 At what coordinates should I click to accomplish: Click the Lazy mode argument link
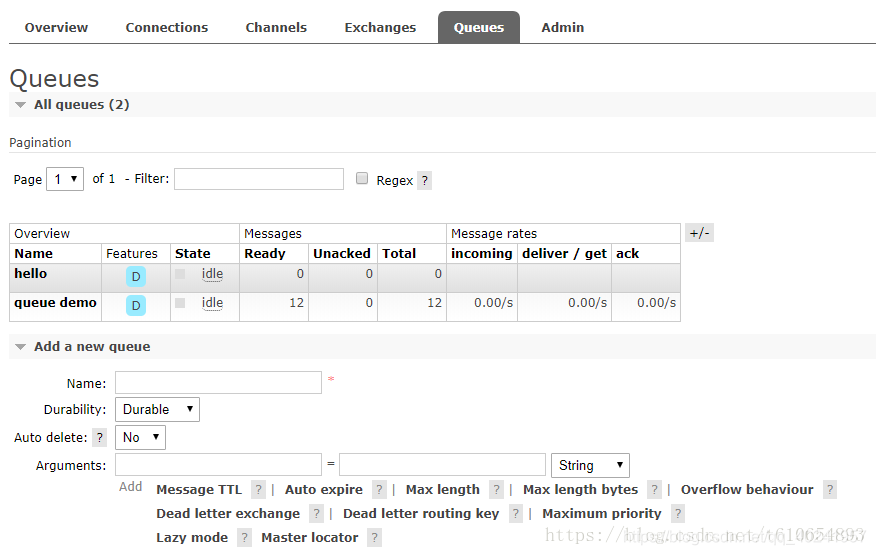(x=192, y=538)
